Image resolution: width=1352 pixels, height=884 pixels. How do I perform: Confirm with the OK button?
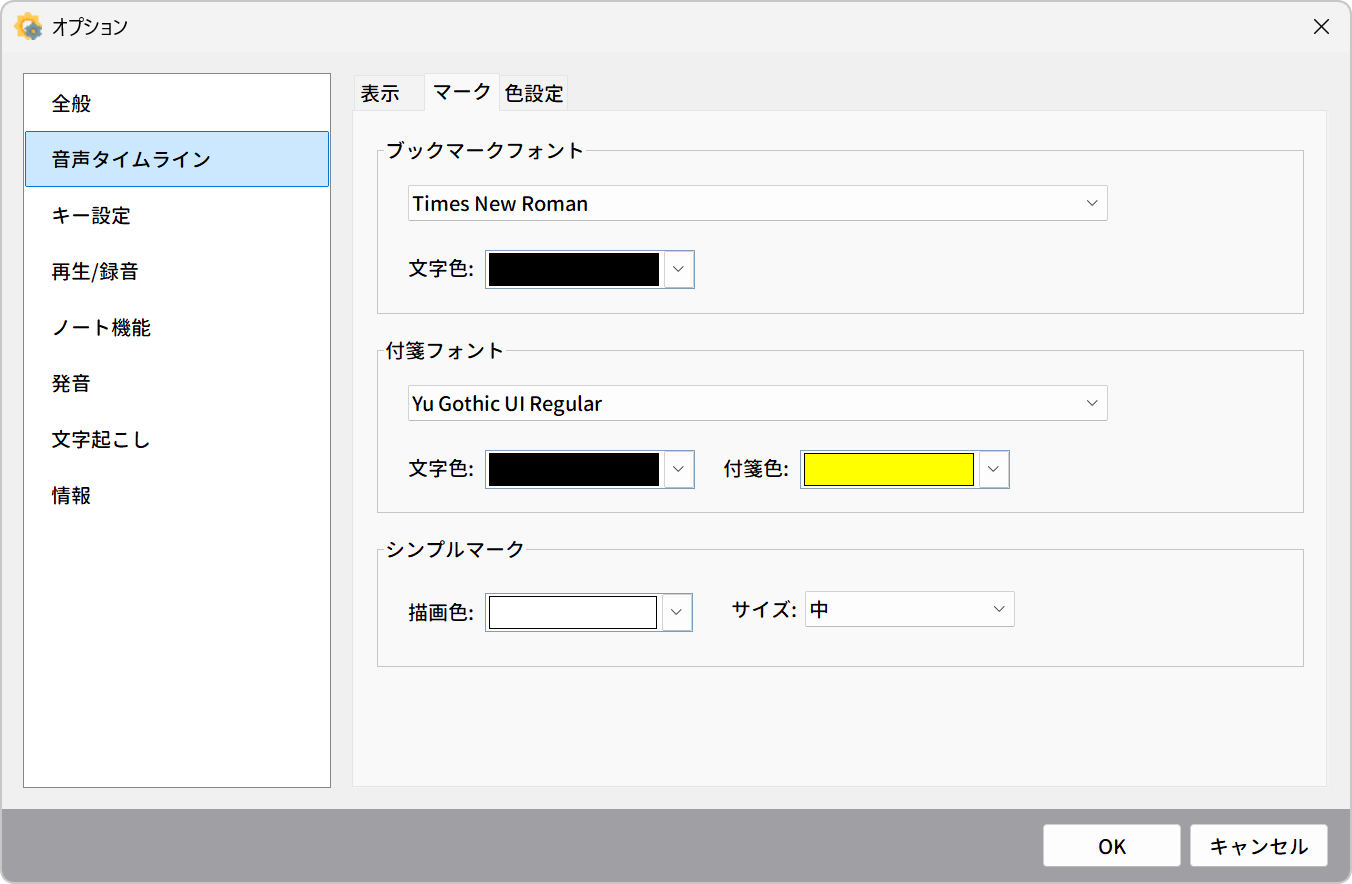pyautogui.click(x=1112, y=846)
